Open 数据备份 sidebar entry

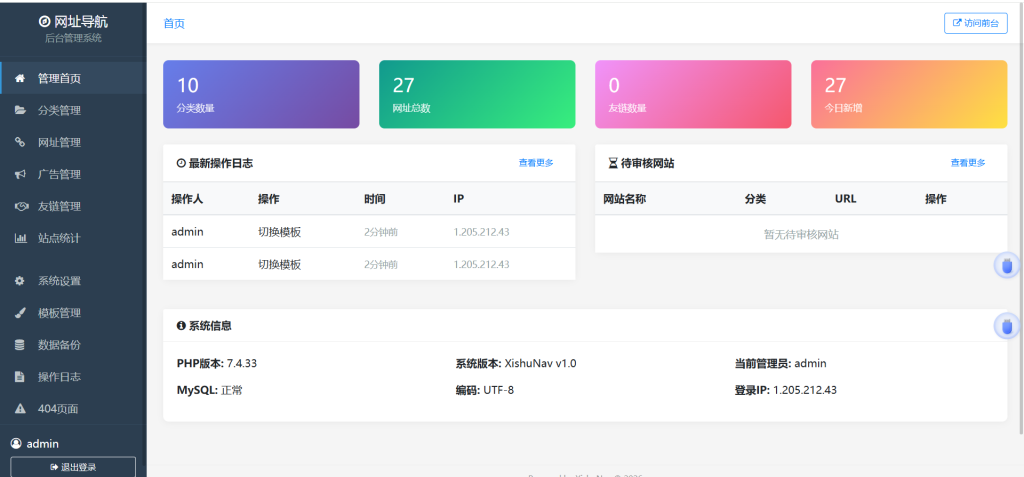pyautogui.click(x=73, y=345)
